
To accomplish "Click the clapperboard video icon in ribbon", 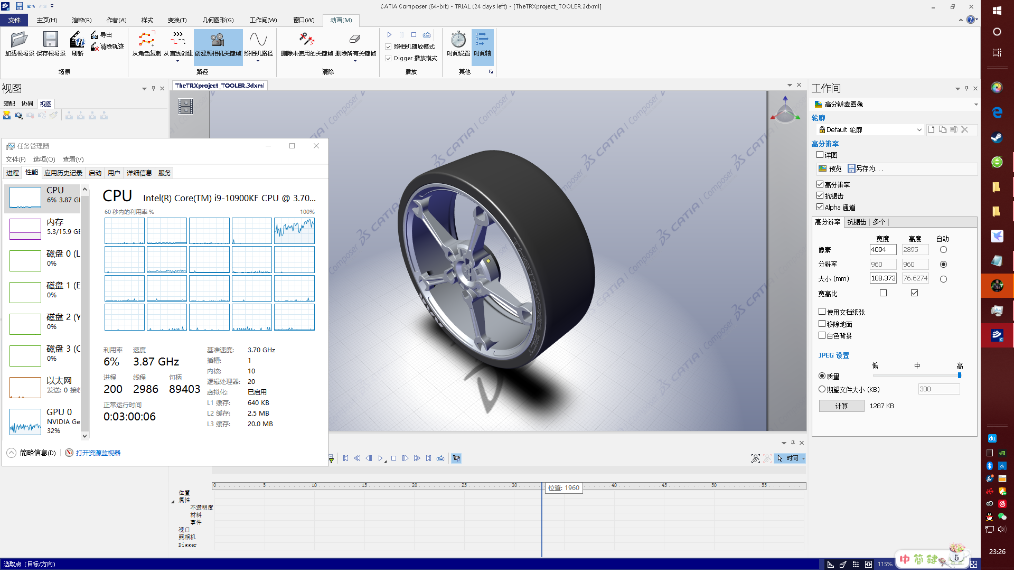I will 77,40.
